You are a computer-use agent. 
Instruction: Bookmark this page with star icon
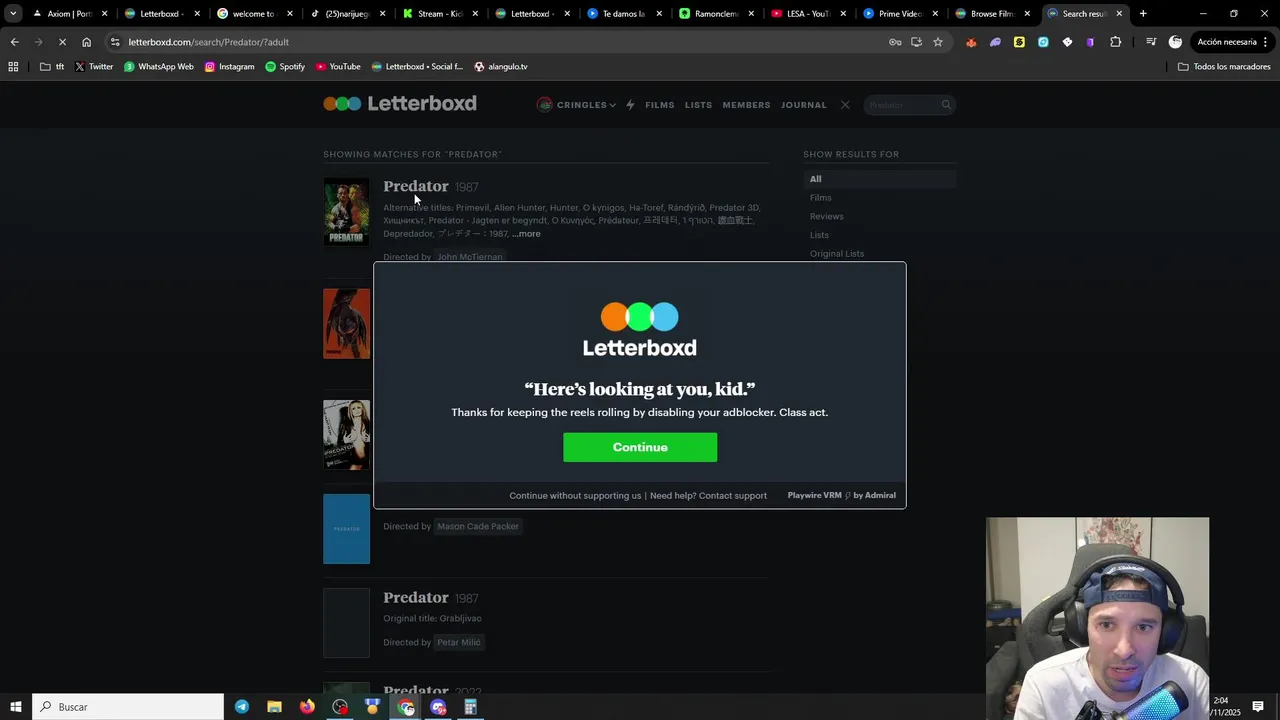pyautogui.click(x=938, y=42)
